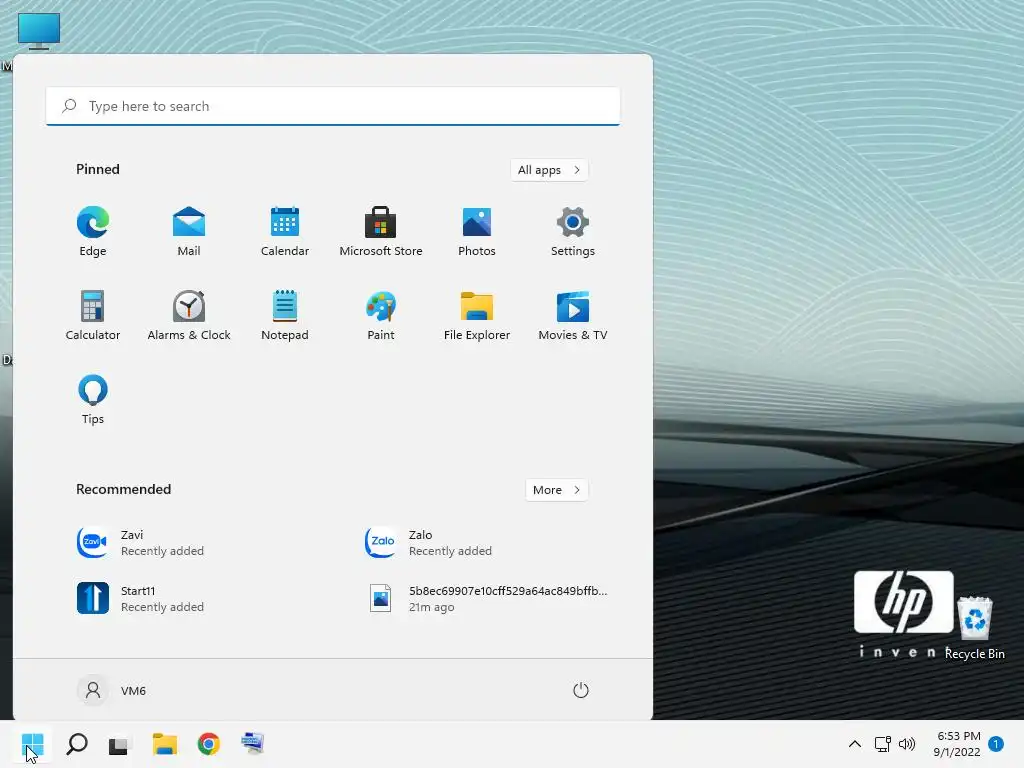Launch the Mail app
The height and width of the screenshot is (768, 1024).
pyautogui.click(x=189, y=231)
